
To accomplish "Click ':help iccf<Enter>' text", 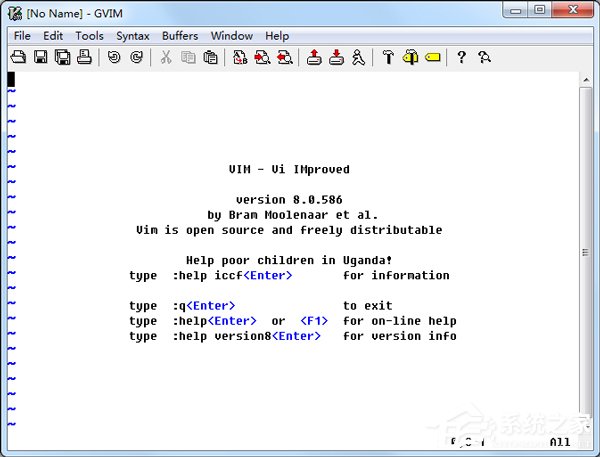I will (x=232, y=275).
